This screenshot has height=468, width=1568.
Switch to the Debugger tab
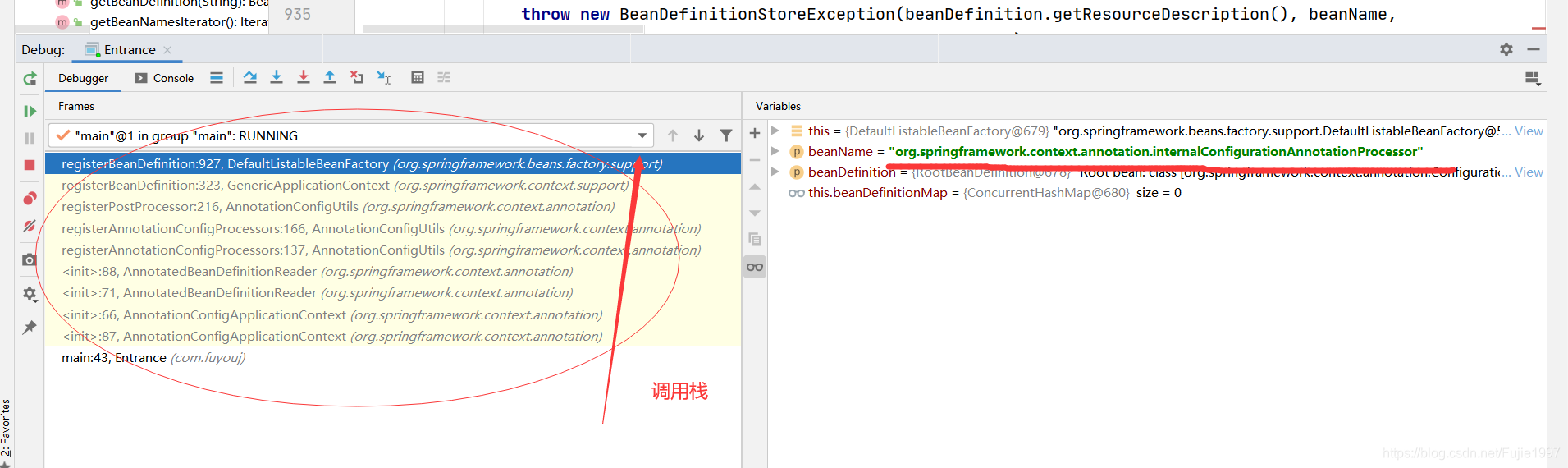click(x=83, y=78)
